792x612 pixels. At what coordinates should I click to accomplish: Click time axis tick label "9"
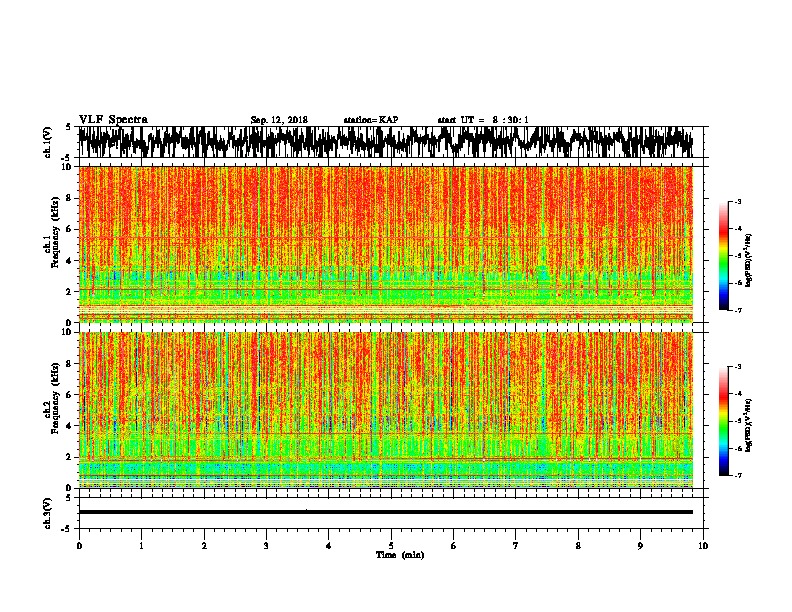tap(640, 546)
